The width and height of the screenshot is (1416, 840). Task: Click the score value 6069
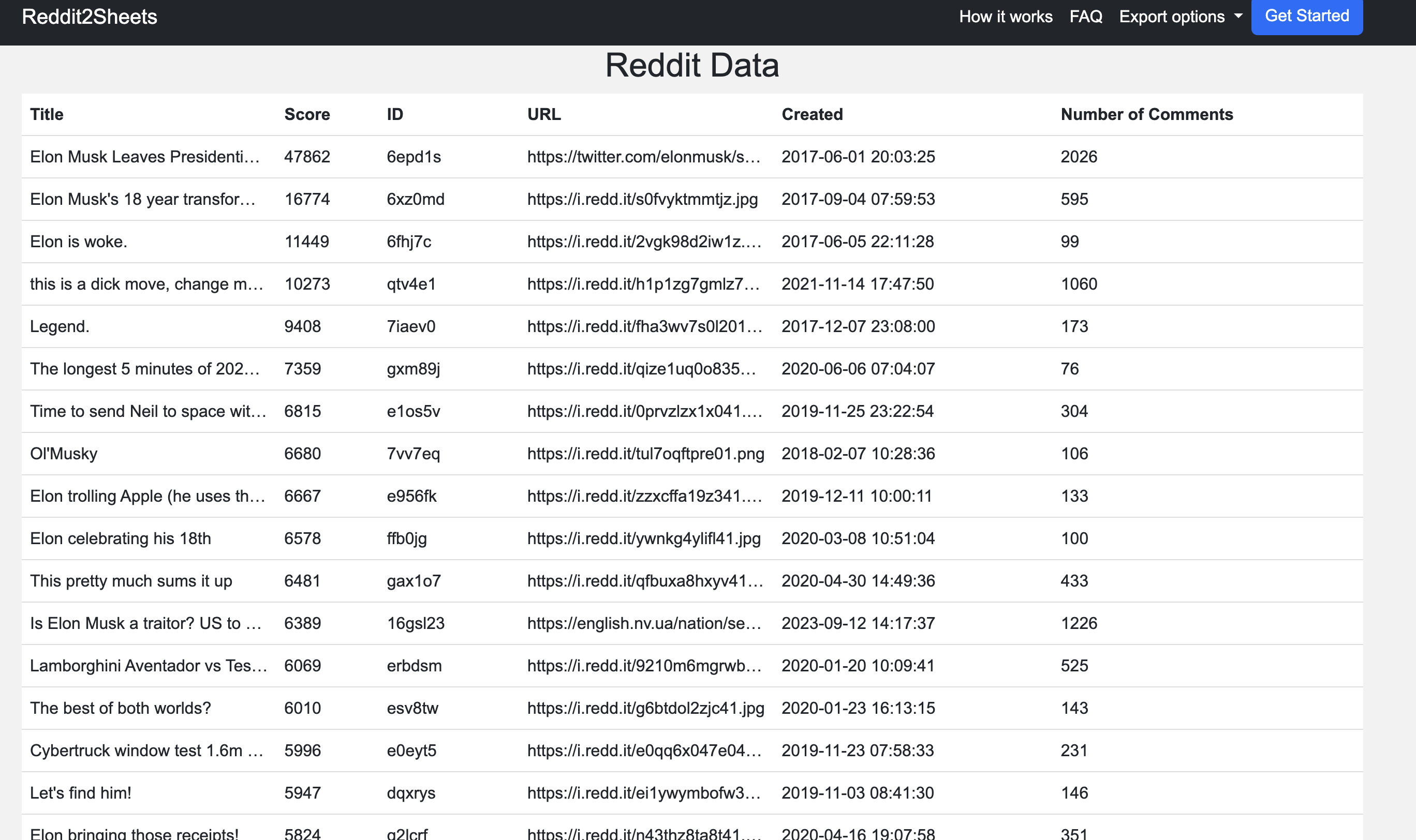click(x=302, y=666)
